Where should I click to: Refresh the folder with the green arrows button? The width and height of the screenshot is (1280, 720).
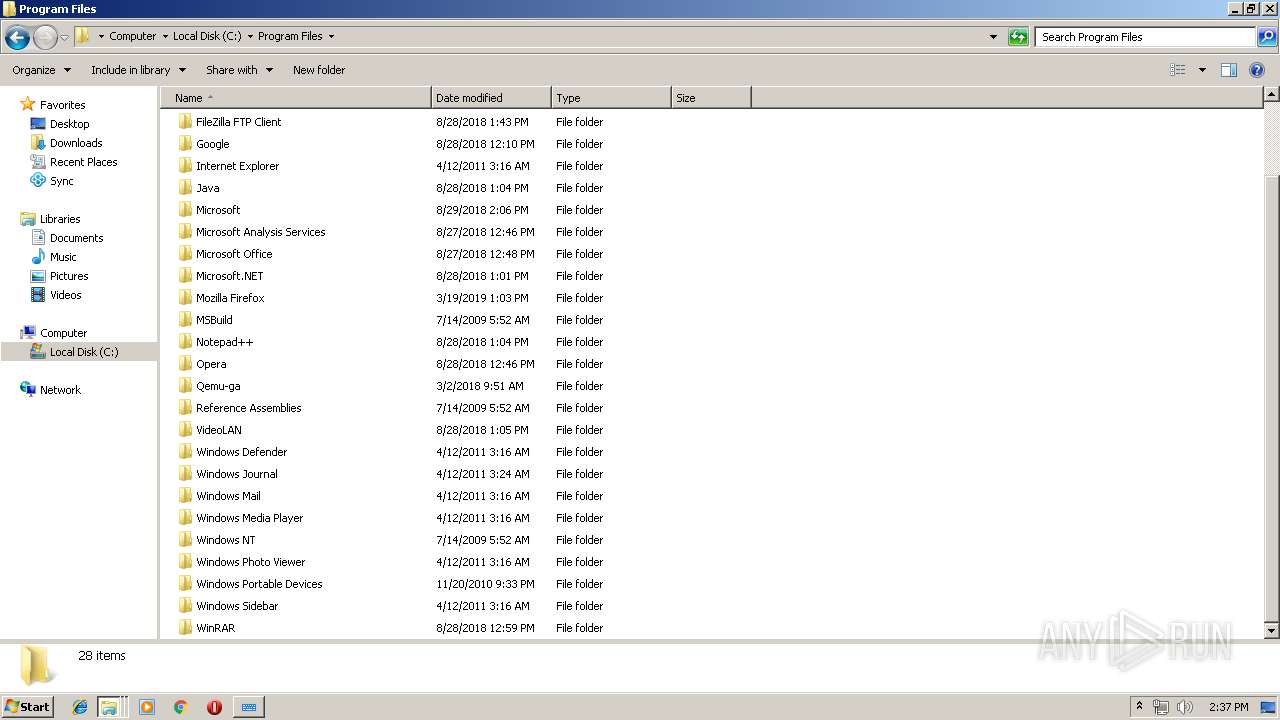coord(1018,37)
